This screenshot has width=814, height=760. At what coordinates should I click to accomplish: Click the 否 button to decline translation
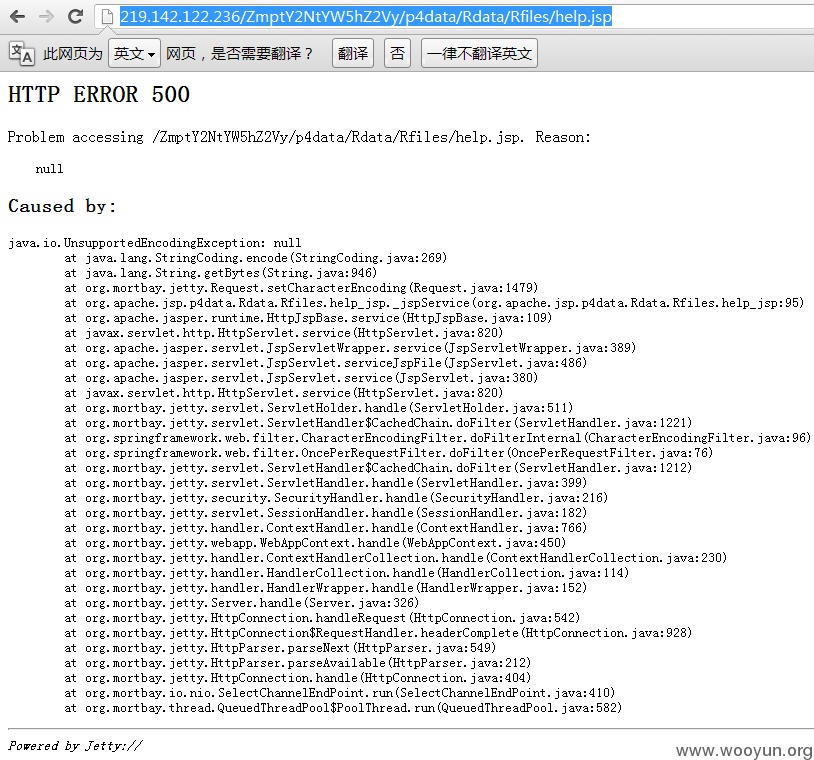click(397, 53)
